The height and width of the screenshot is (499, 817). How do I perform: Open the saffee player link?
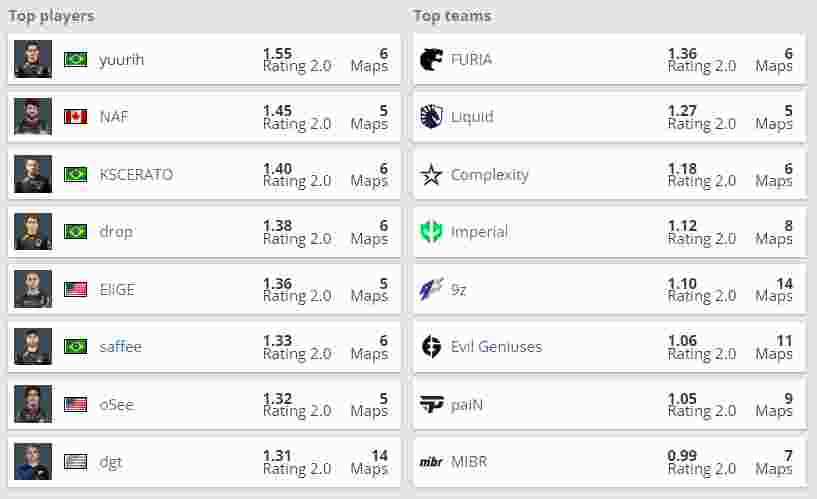120,346
